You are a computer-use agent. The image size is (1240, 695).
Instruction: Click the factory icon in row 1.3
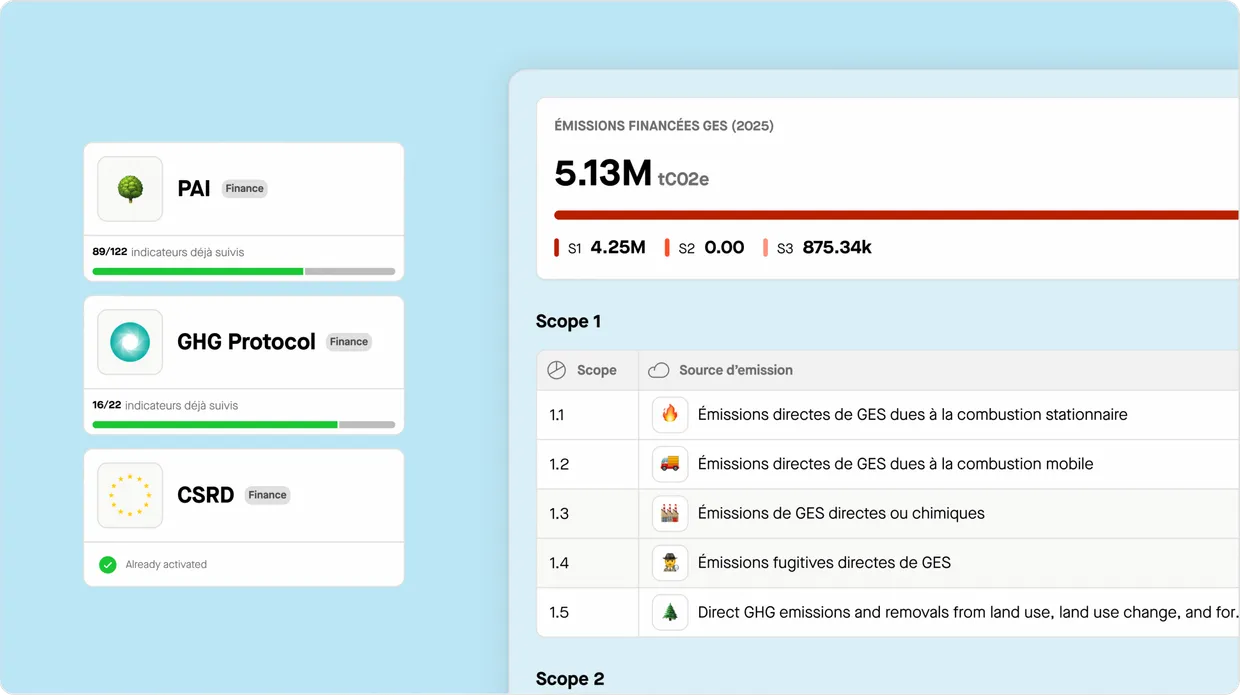[x=670, y=513]
